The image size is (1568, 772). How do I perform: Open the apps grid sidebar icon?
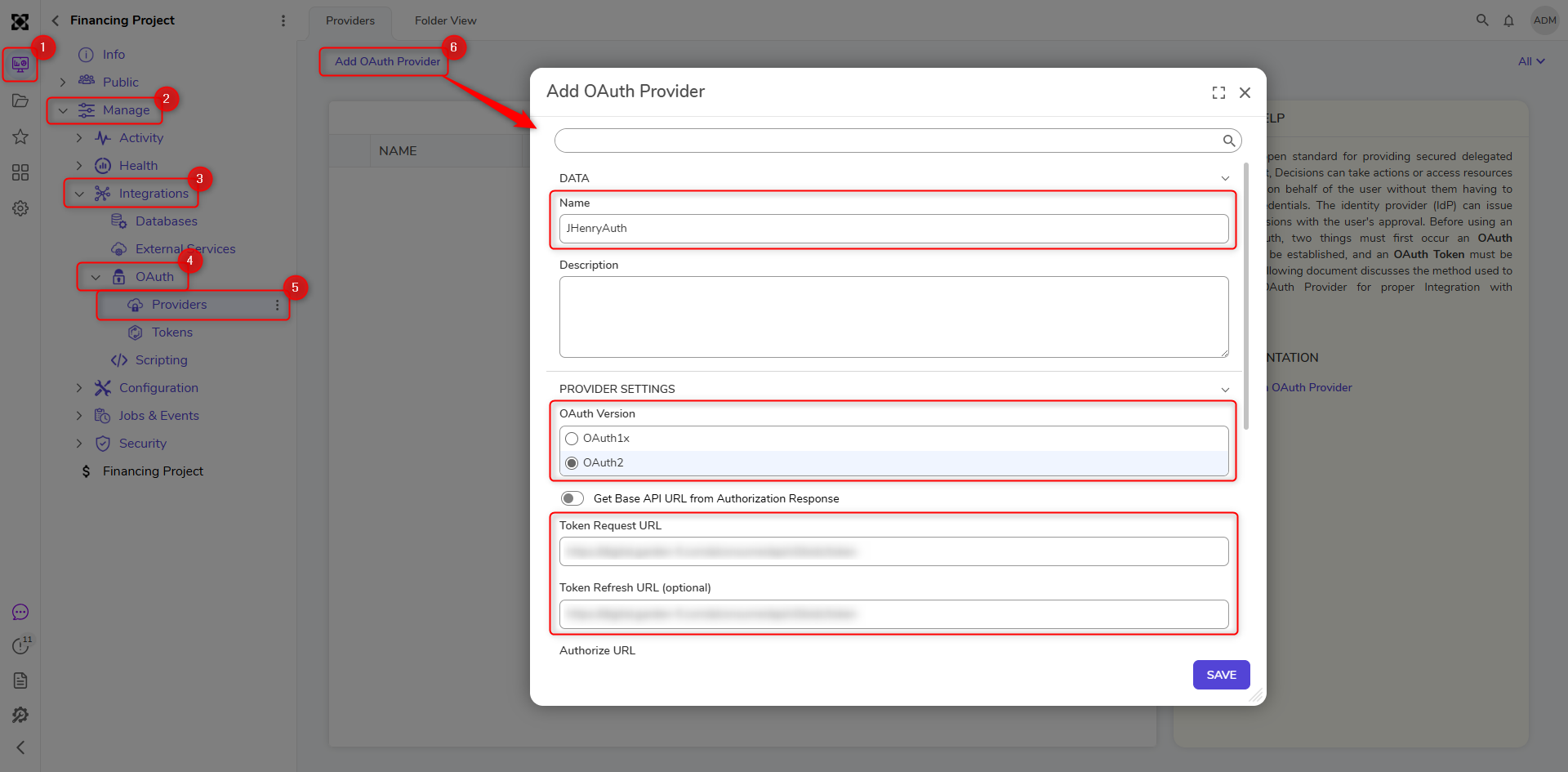(20, 172)
